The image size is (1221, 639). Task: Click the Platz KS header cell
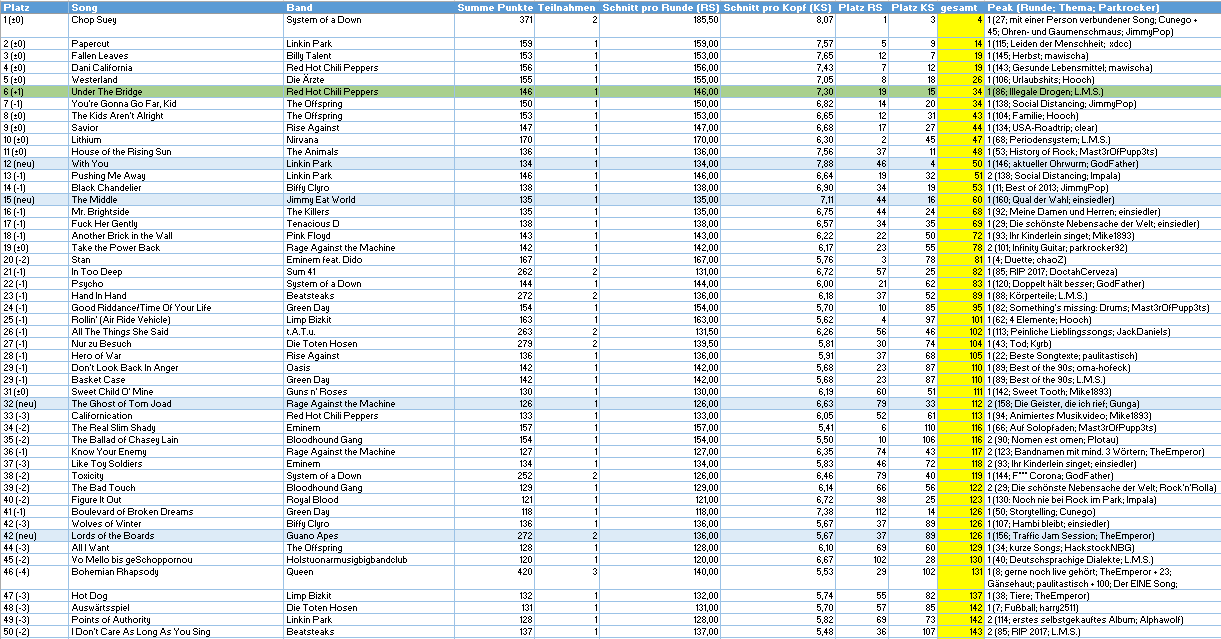(x=914, y=7)
